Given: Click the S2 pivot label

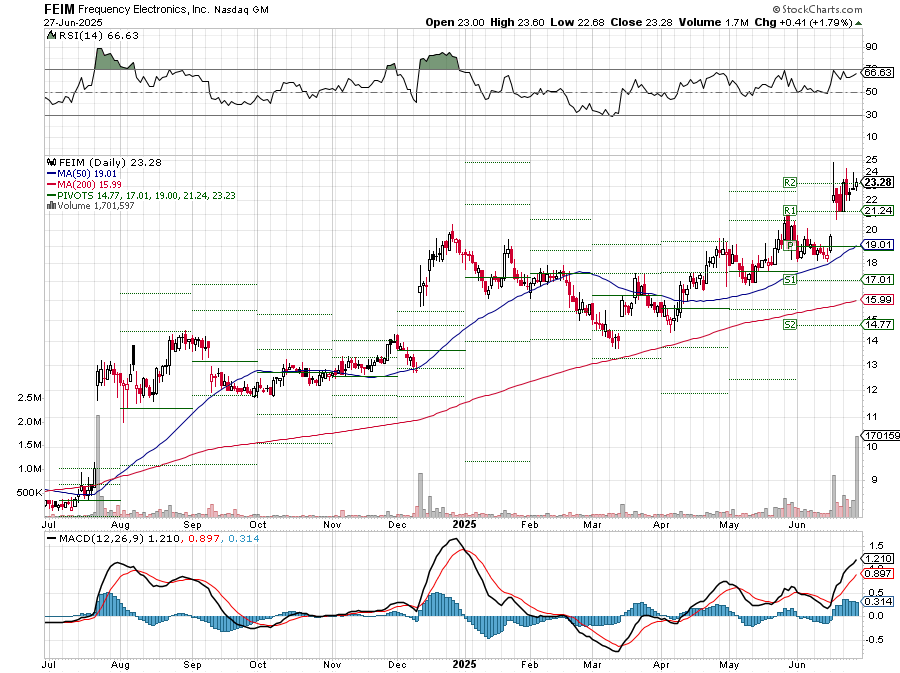Looking at the screenshot, I should 790,325.
